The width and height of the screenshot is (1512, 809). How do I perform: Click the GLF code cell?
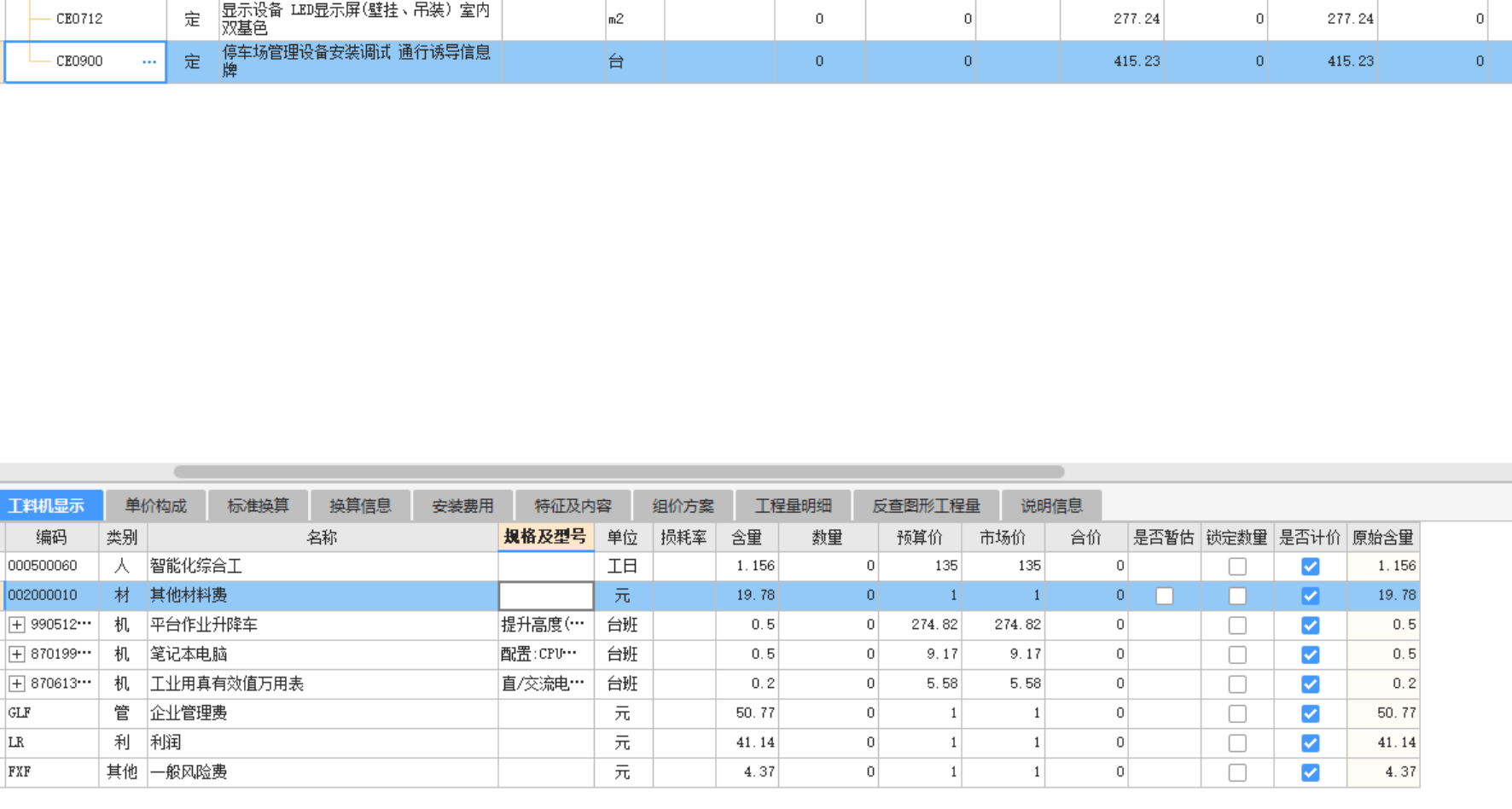coord(51,713)
